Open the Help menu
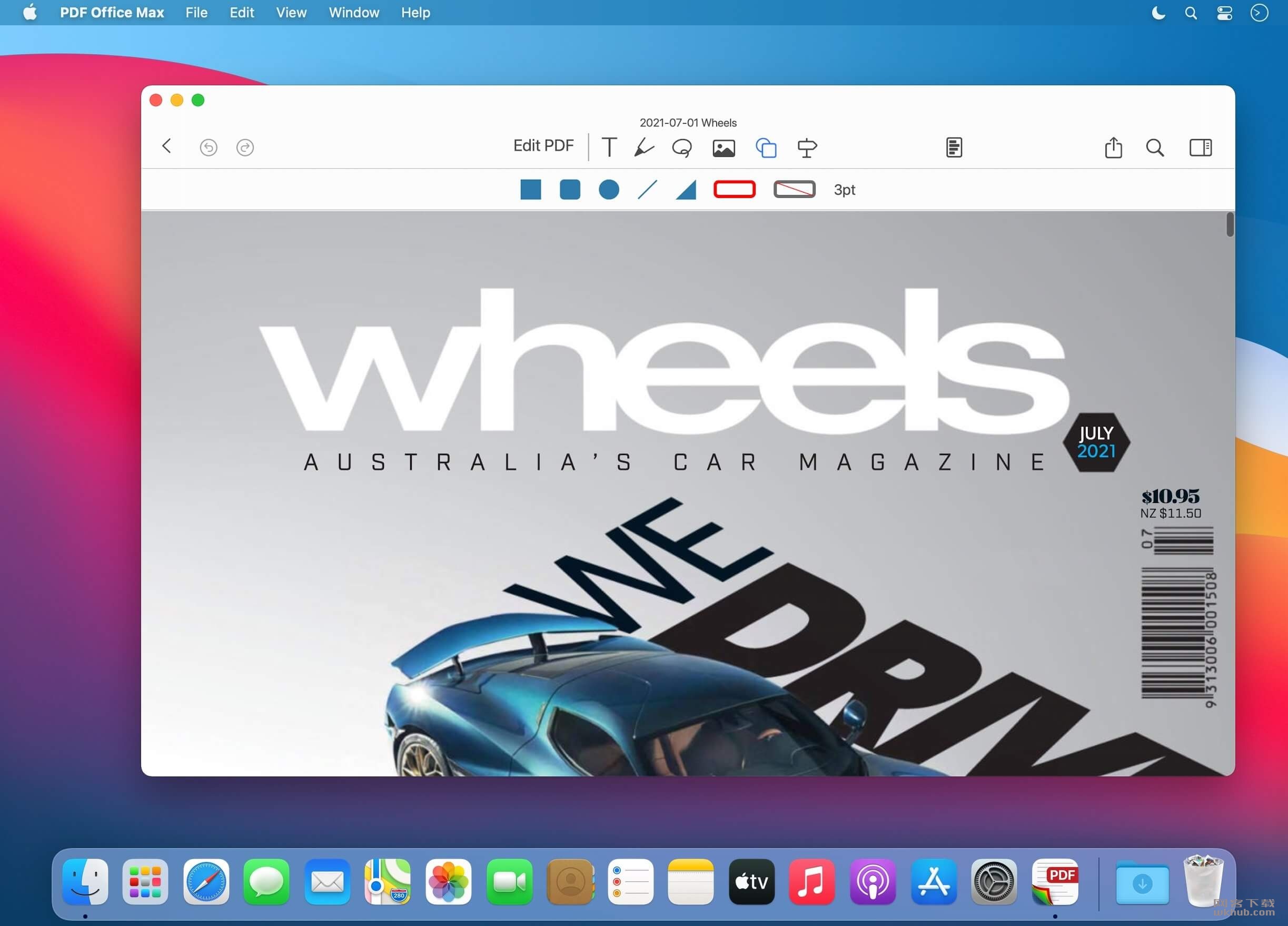This screenshot has height=926, width=1288. click(415, 13)
